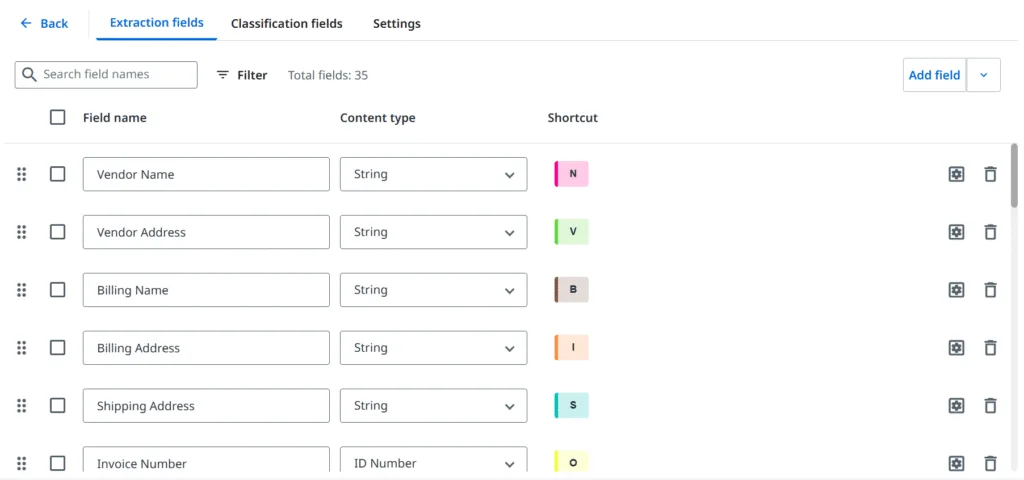This screenshot has width=1024, height=480.
Task: Edit the Vendor Name text field
Action: (206, 174)
